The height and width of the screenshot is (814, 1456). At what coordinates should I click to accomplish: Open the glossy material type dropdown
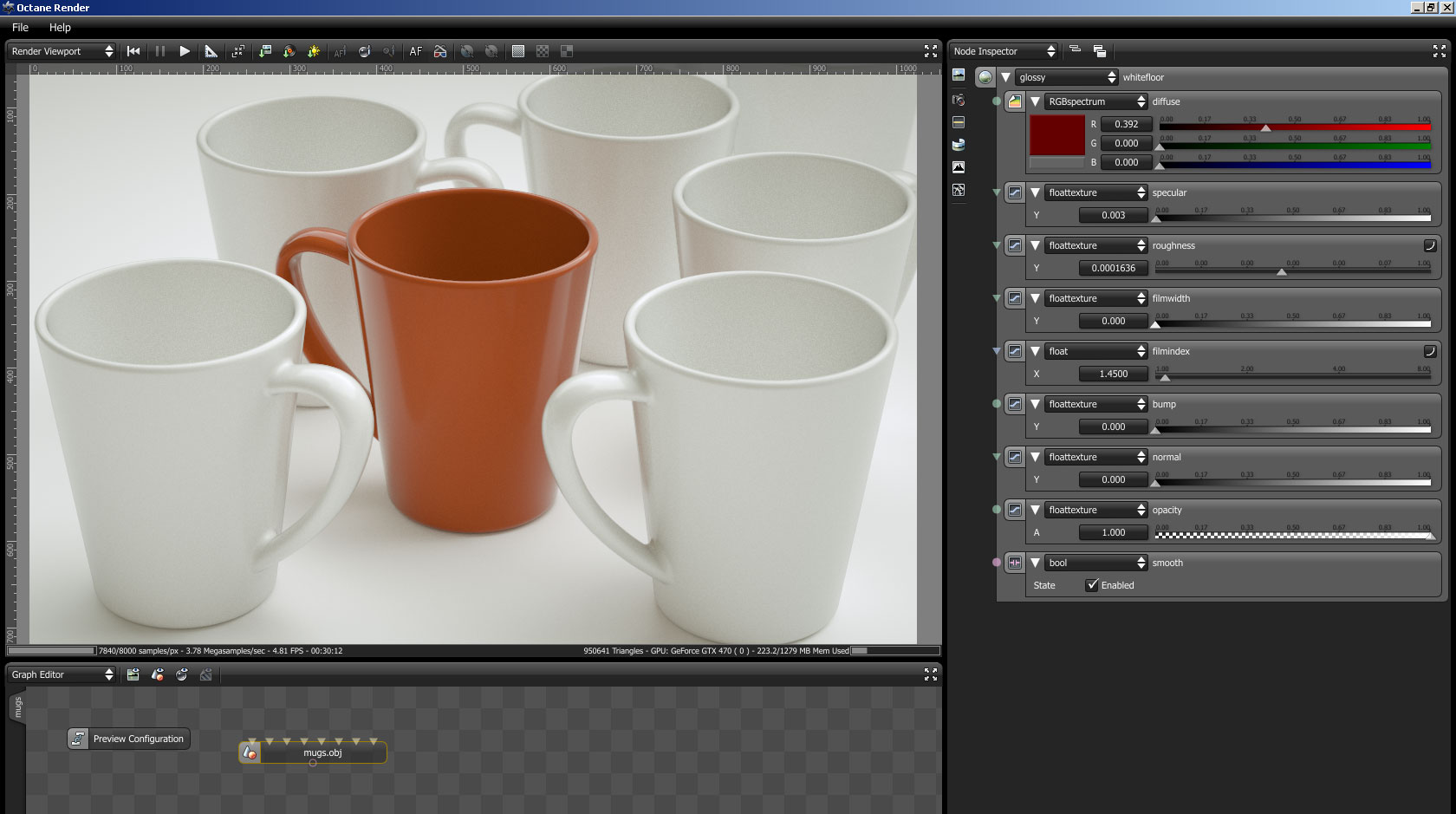1067,77
